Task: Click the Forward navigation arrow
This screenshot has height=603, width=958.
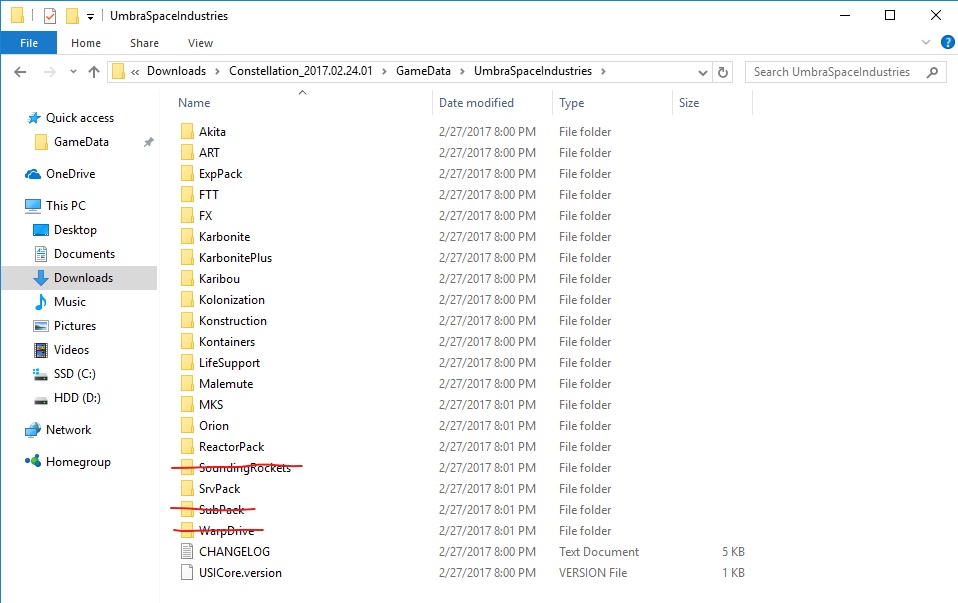Action: click(49, 72)
